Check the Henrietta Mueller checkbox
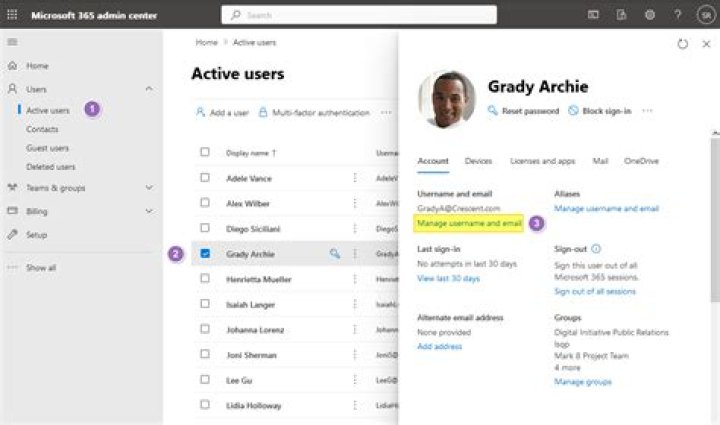 click(205, 278)
